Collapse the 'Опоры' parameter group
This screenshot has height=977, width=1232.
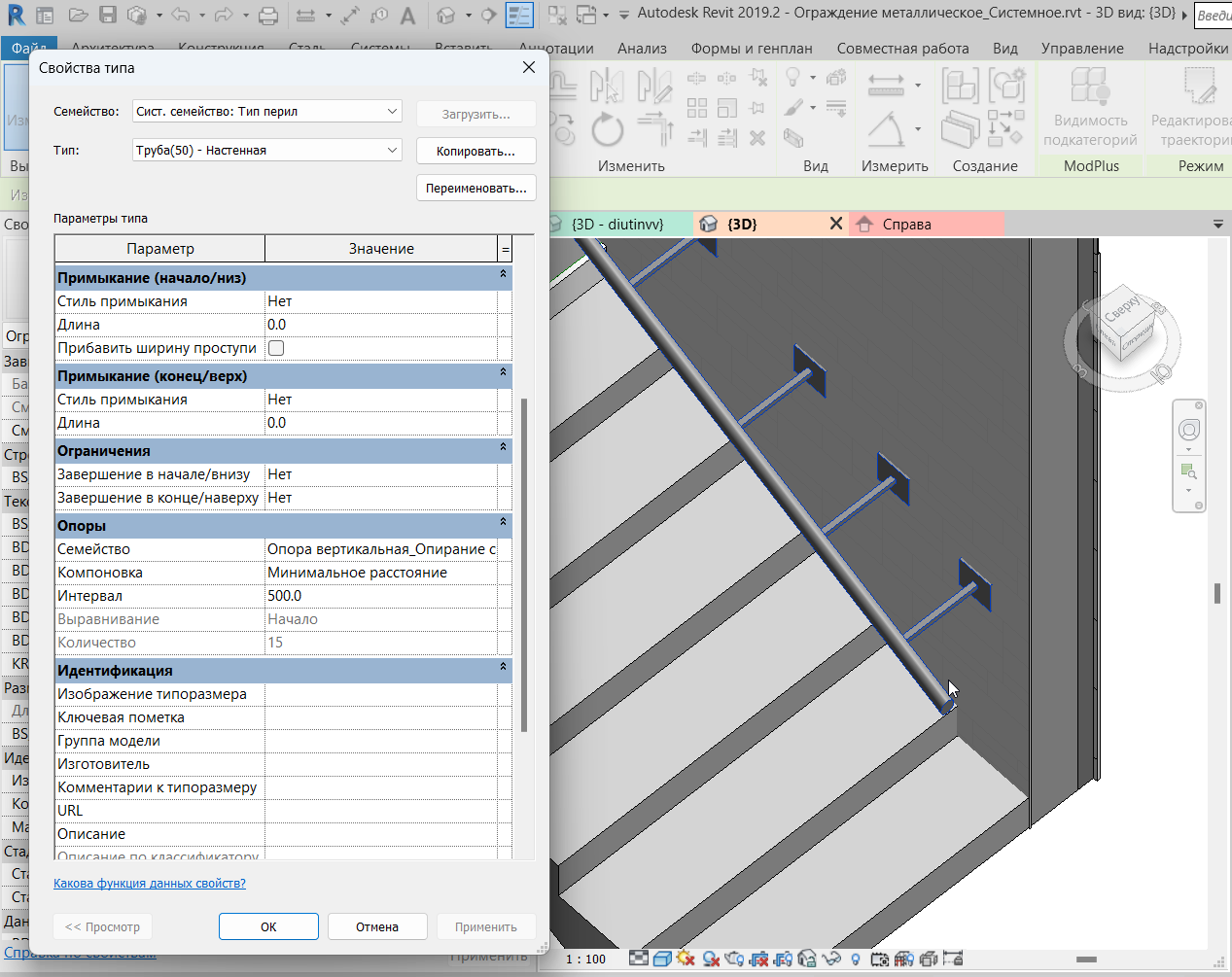tap(503, 523)
